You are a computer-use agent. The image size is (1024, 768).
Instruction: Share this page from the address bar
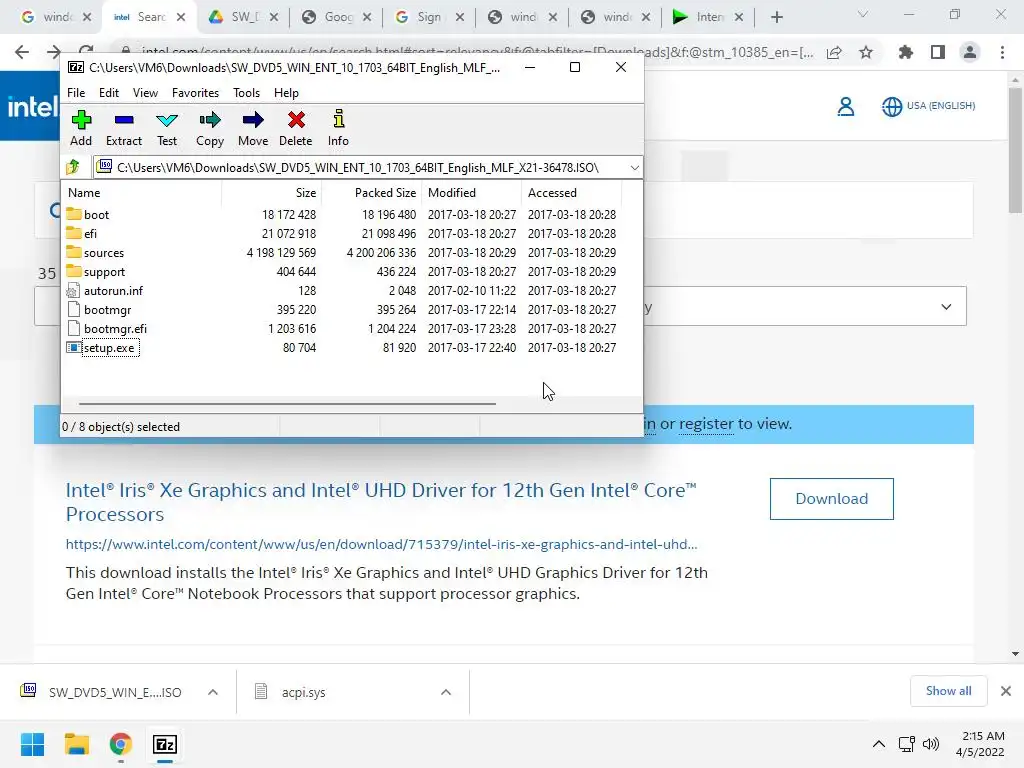point(834,52)
